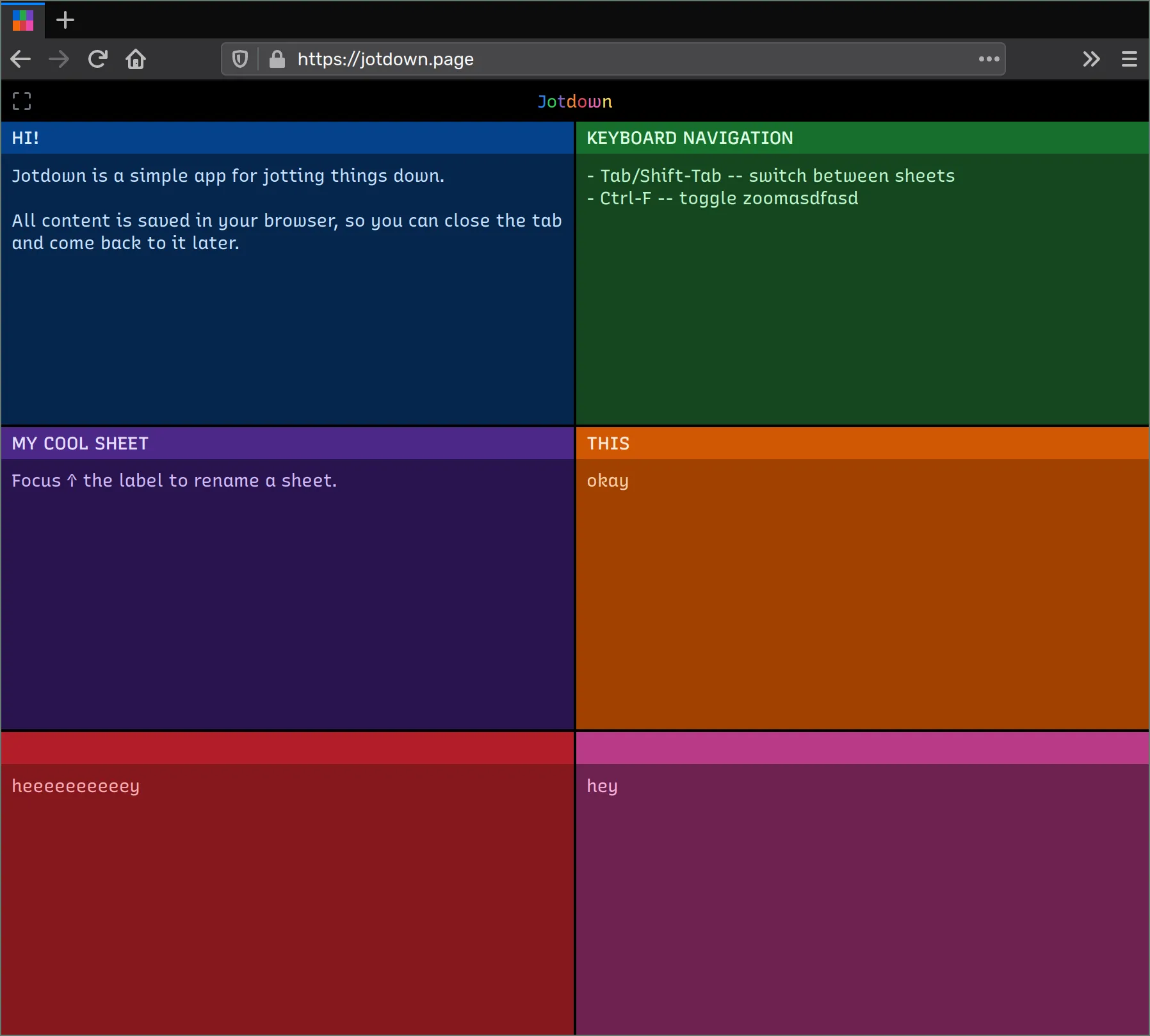The image size is (1150, 1036).
Task: Click the browser back arrow
Action: point(20,60)
